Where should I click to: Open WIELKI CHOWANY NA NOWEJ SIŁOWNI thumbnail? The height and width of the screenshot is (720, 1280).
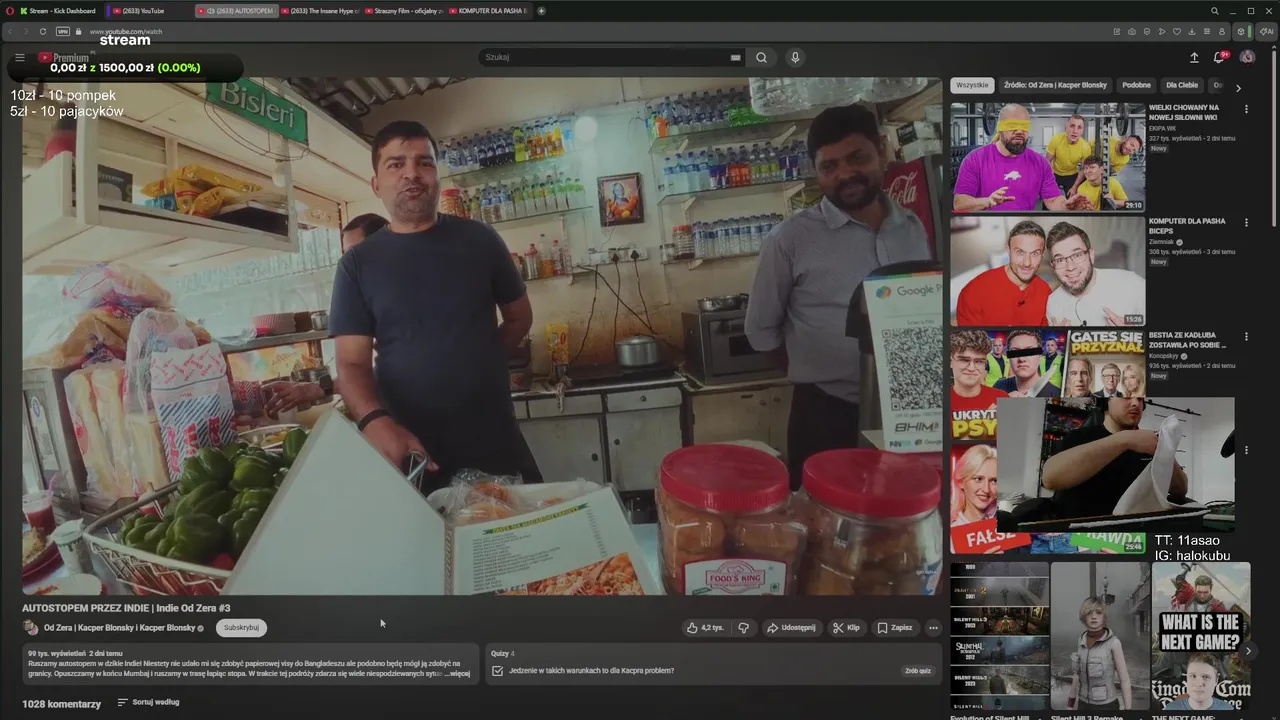click(1047, 157)
